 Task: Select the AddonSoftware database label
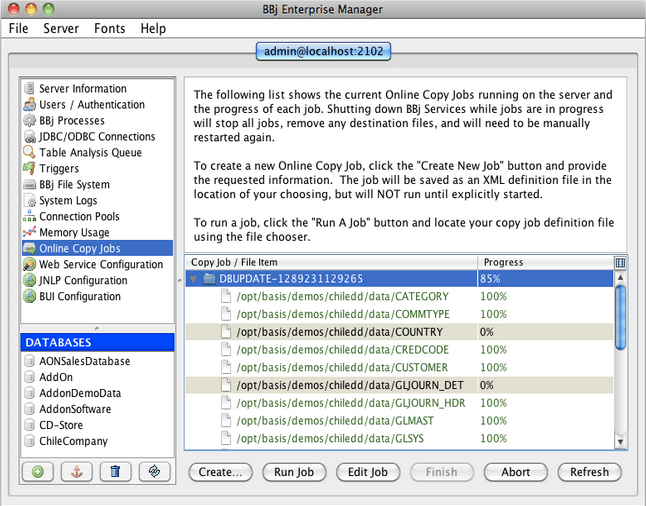[75, 409]
